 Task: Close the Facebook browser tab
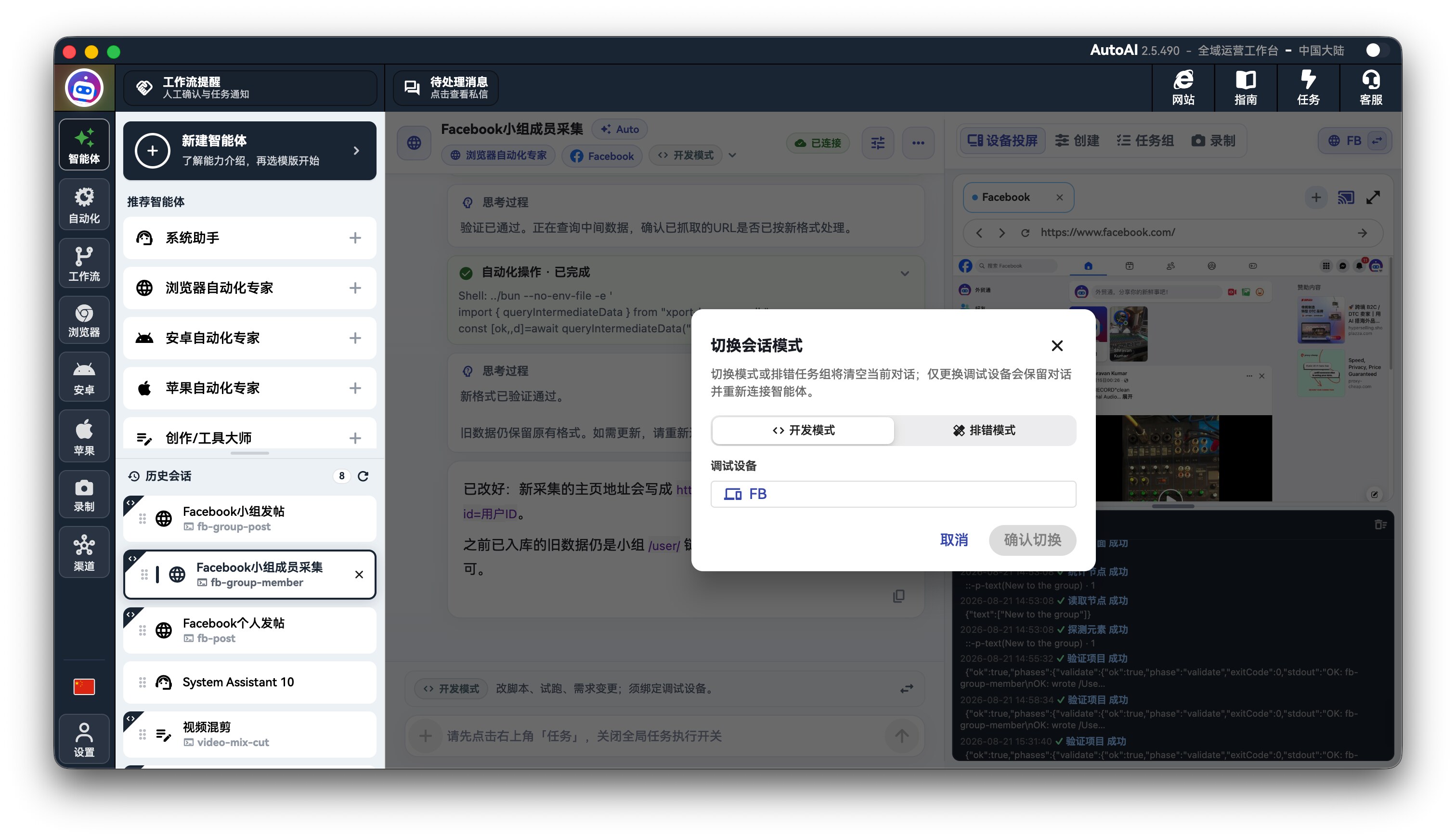click(x=1059, y=197)
